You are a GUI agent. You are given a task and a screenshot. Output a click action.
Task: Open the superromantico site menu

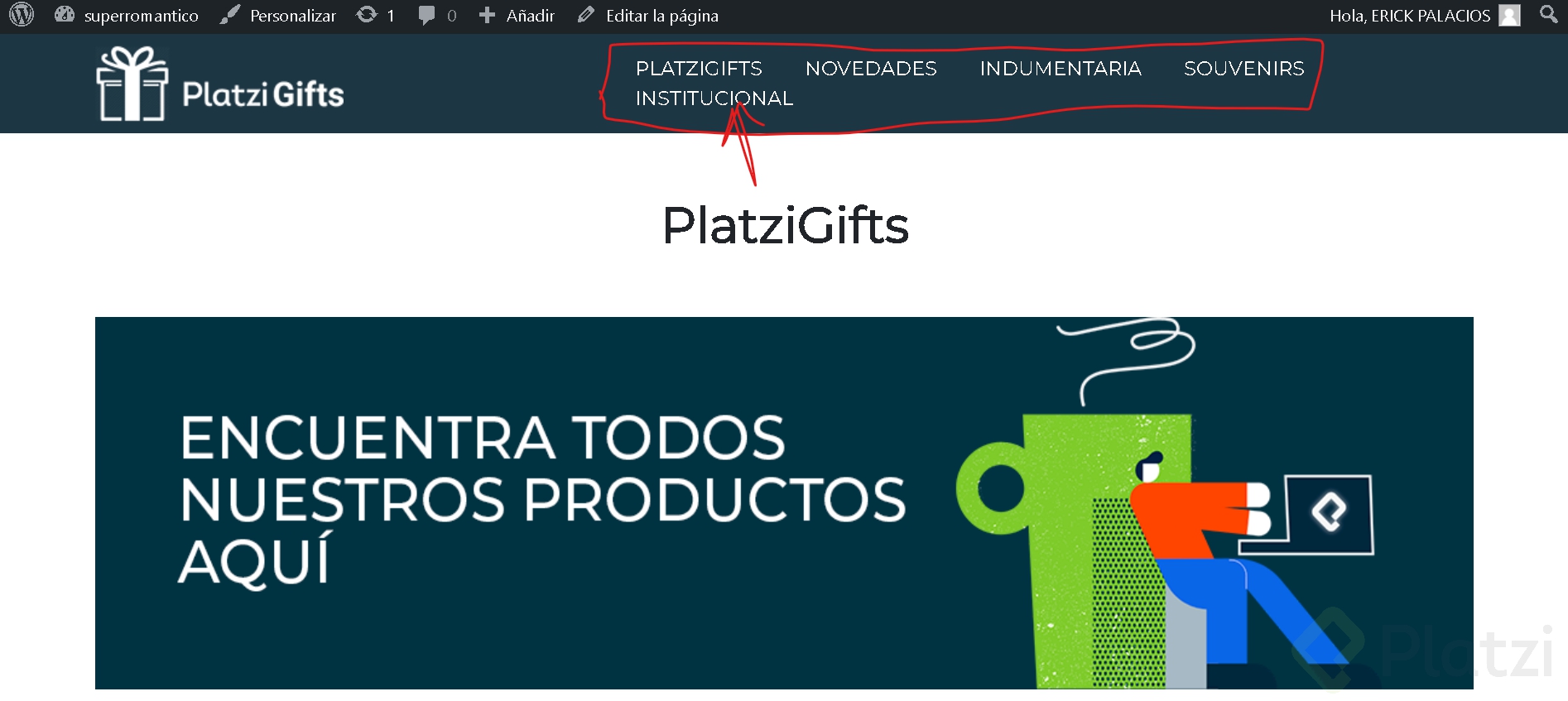141,16
